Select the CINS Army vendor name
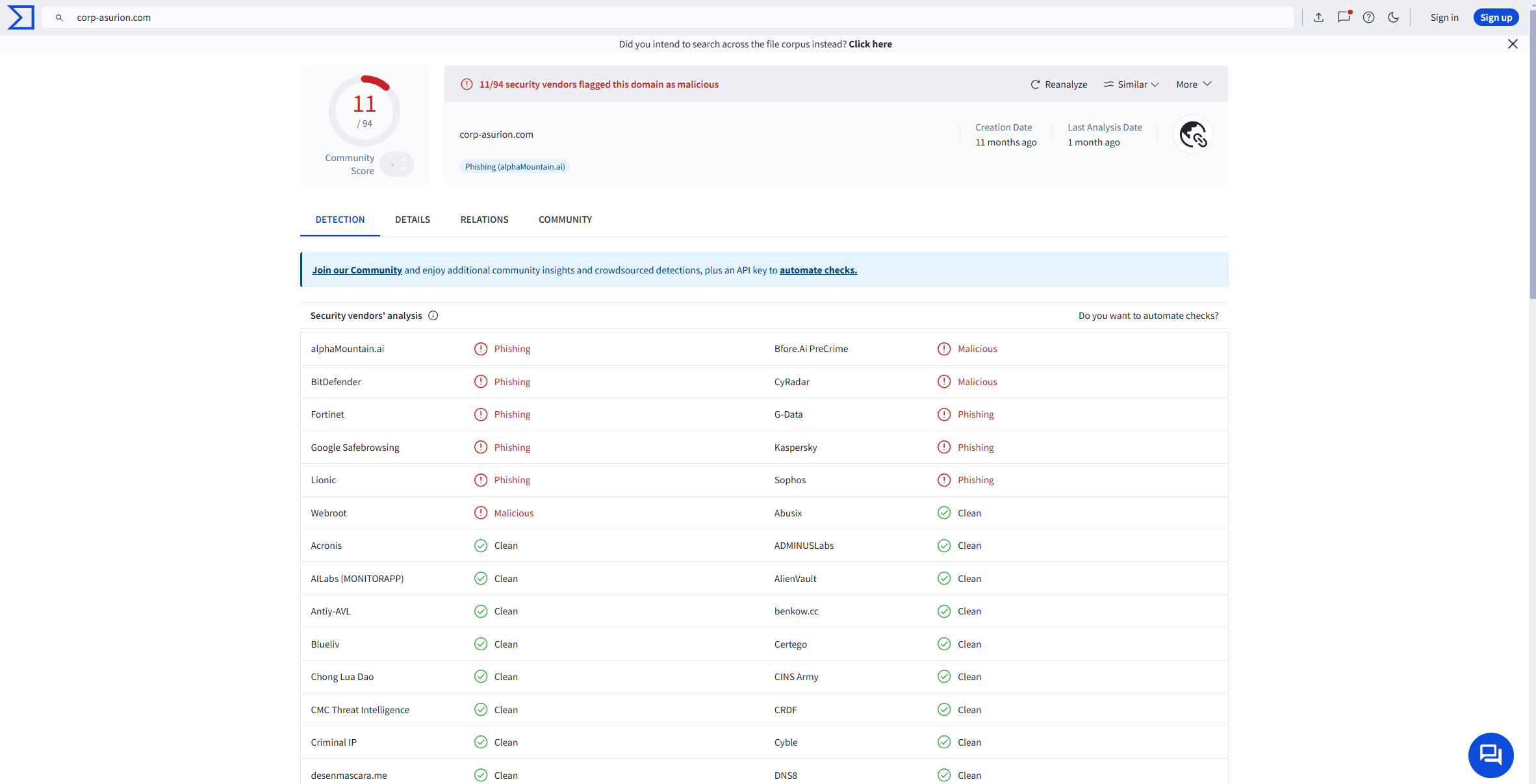This screenshot has width=1536, height=784. pyautogui.click(x=796, y=677)
